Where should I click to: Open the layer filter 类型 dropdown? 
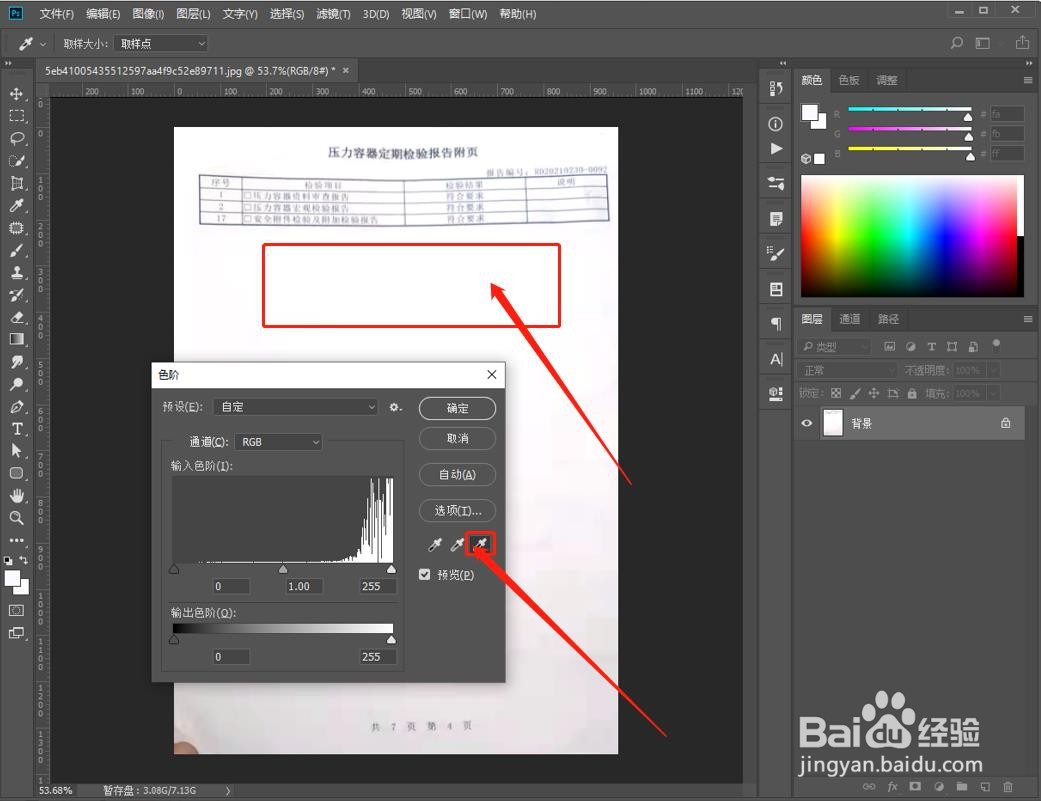pos(835,346)
